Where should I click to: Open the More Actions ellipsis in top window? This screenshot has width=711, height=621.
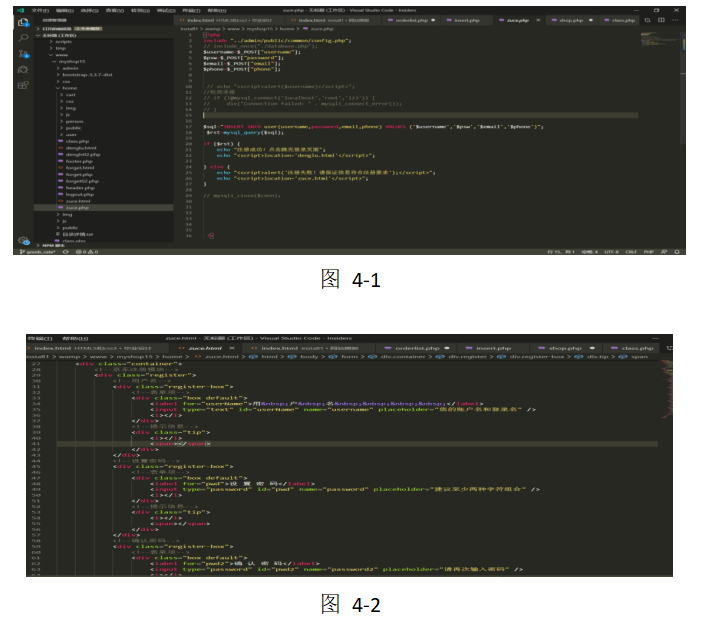[675, 20]
